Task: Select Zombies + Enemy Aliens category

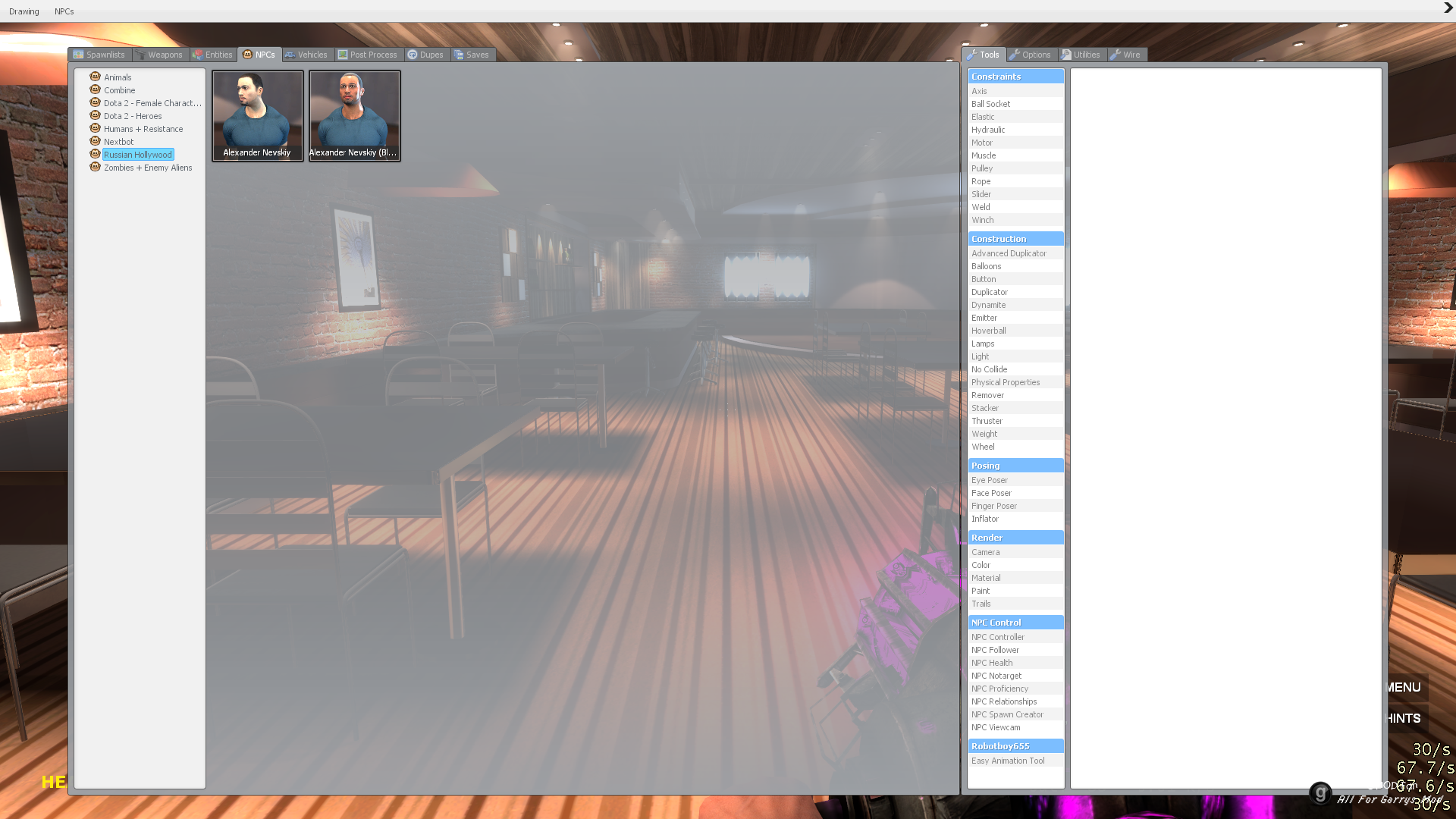Action: [x=148, y=168]
